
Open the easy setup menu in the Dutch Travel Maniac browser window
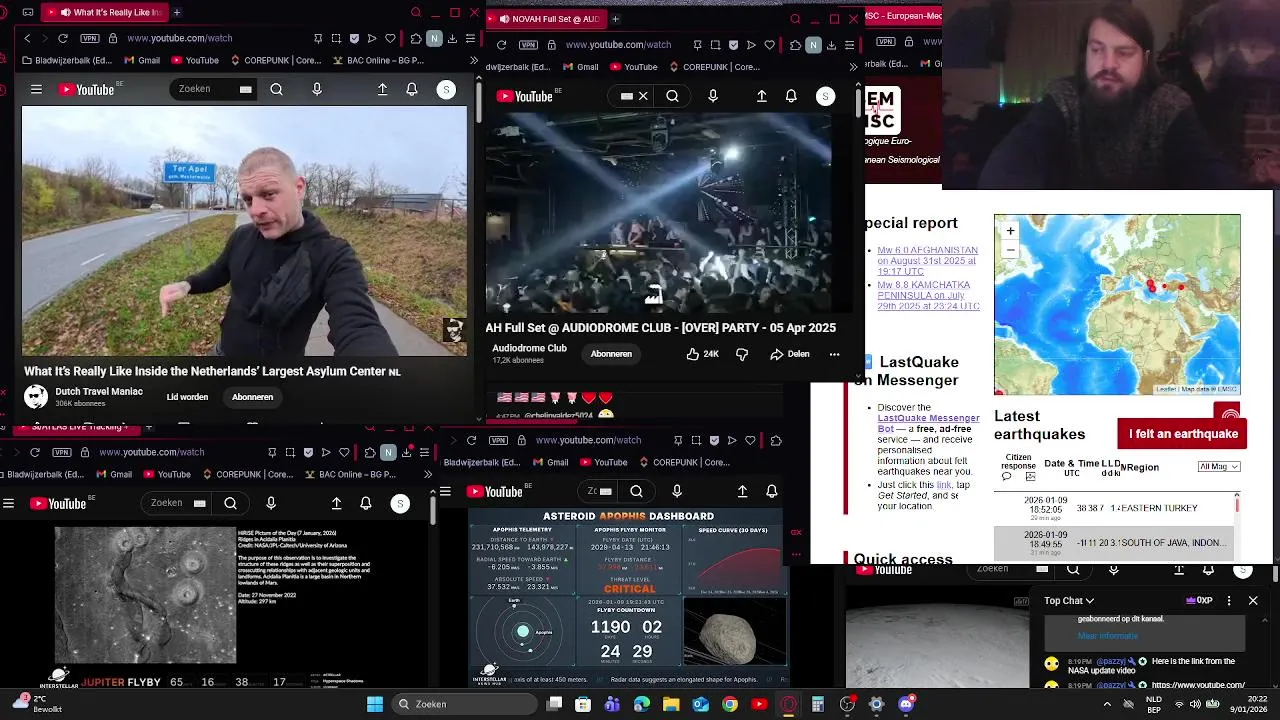[470, 38]
